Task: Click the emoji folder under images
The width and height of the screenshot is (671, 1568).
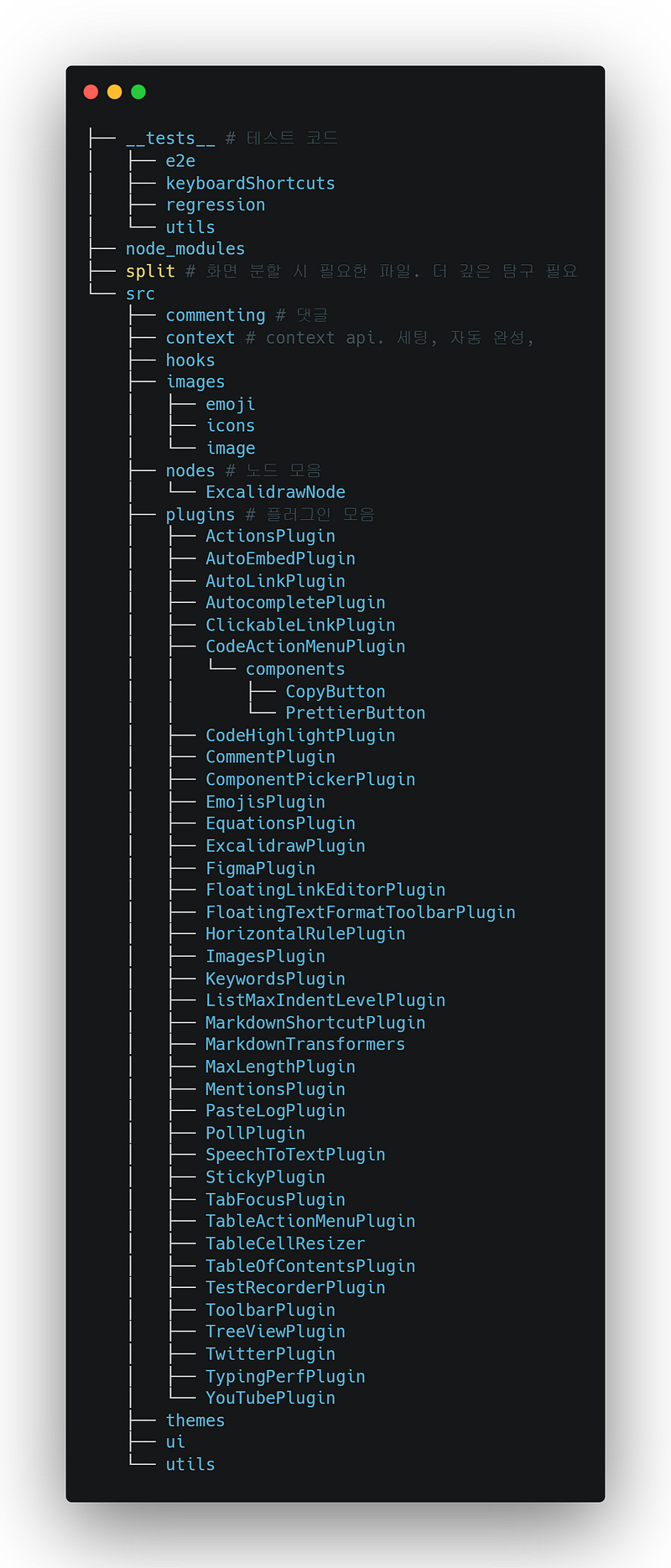Action: pyautogui.click(x=231, y=404)
